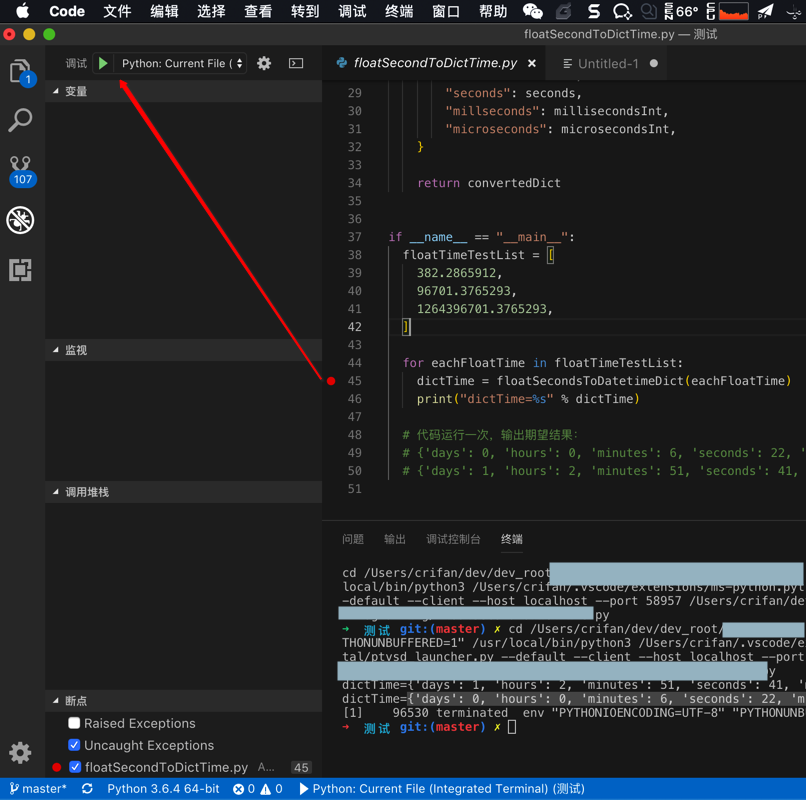Click the red breakpoint dot at line 45
Image resolution: width=806 pixels, height=800 pixels.
pos(331,381)
